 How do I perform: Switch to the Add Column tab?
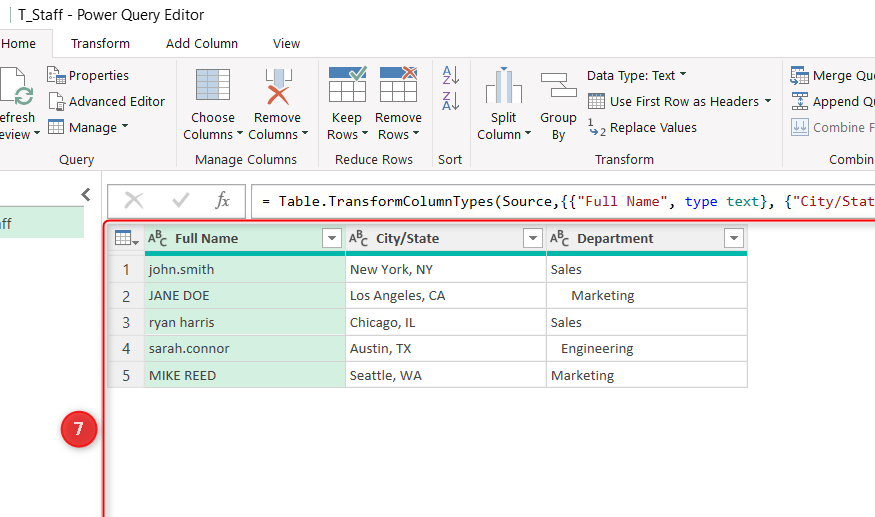point(202,44)
